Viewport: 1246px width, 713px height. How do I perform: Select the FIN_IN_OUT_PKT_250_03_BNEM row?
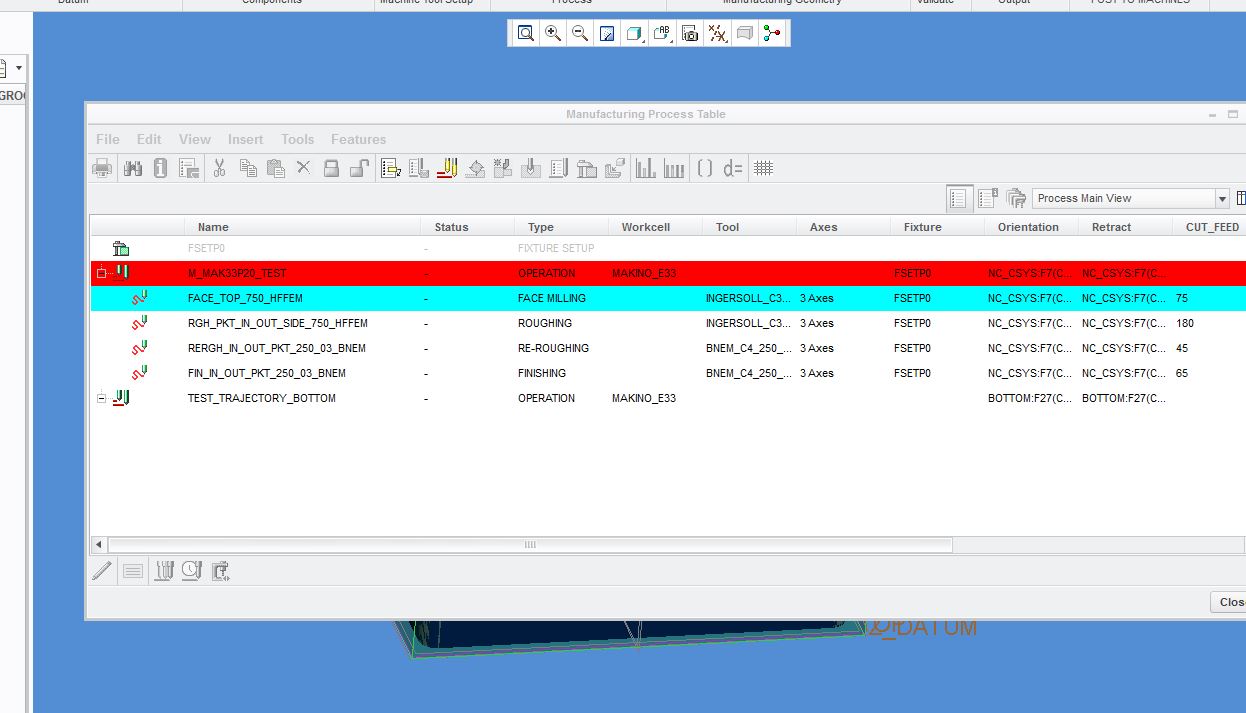[x=668, y=373]
